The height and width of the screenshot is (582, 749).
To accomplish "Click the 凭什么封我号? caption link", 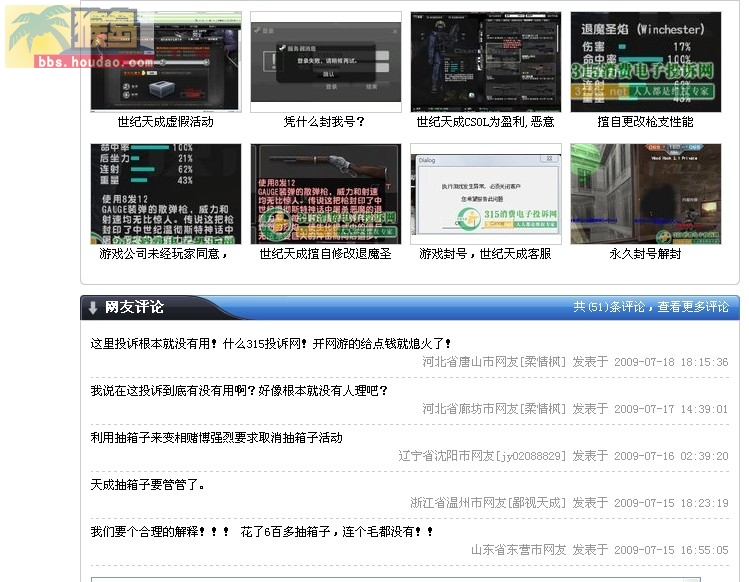I will [324, 122].
